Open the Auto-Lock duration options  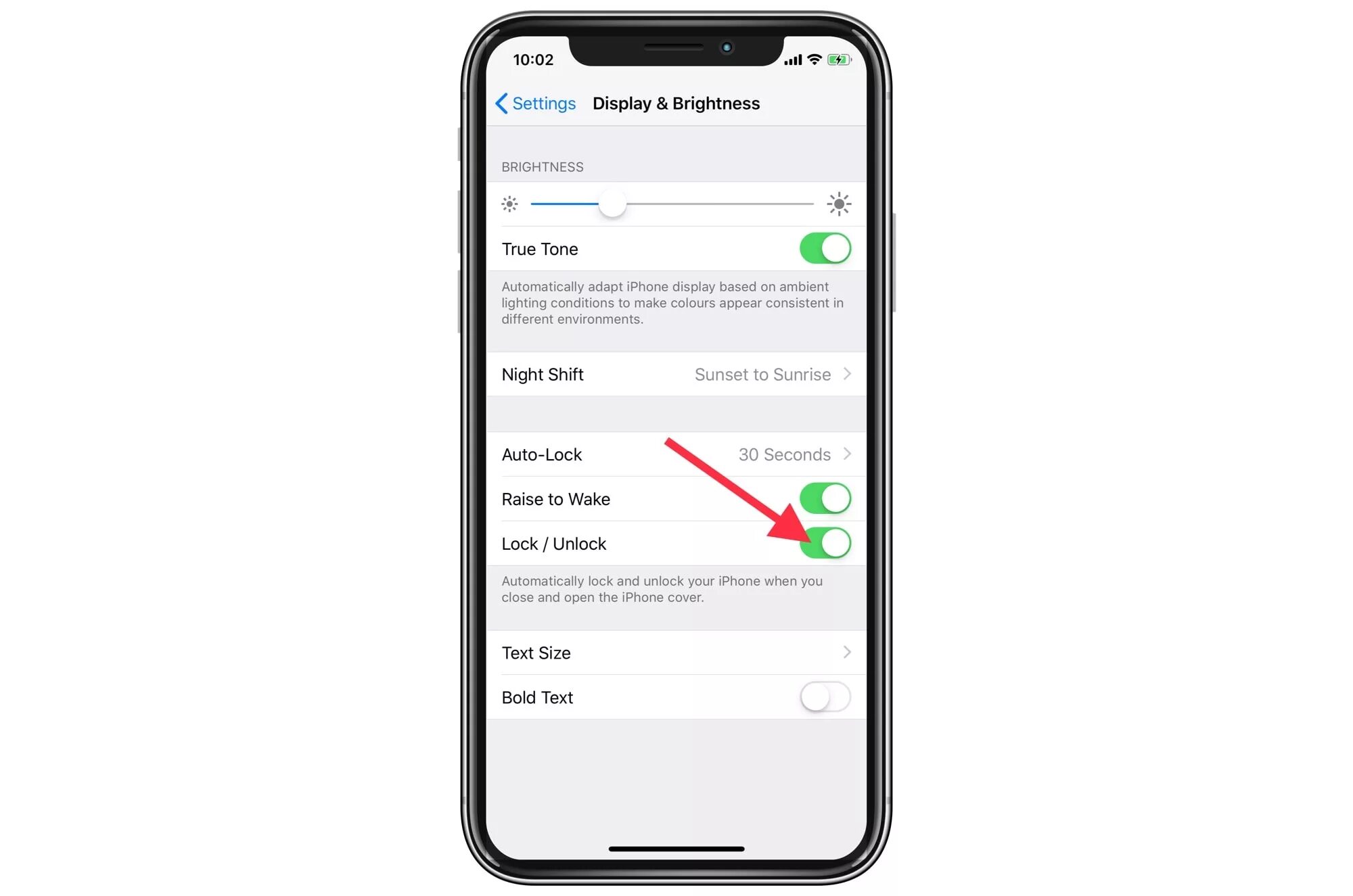coord(676,454)
